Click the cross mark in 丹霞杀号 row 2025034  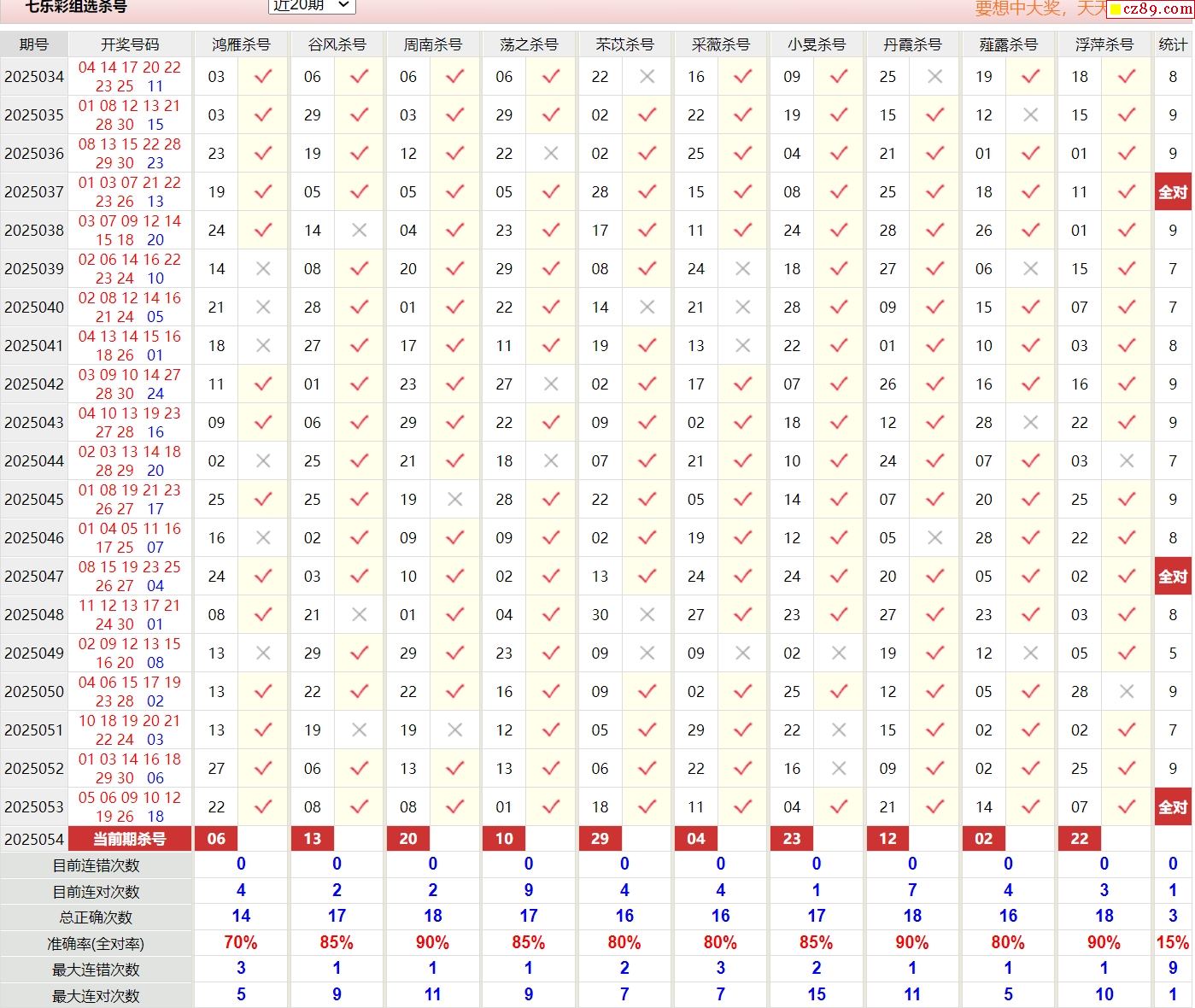934,77
